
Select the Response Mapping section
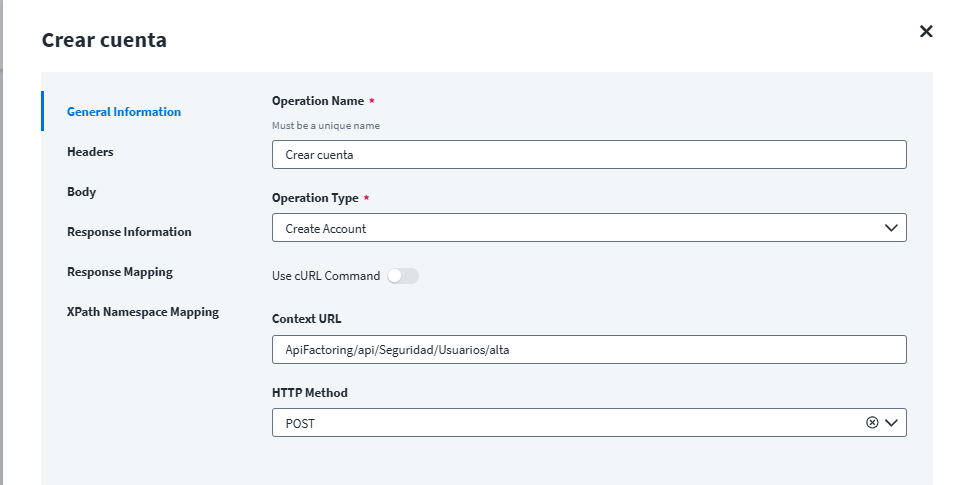tap(120, 272)
